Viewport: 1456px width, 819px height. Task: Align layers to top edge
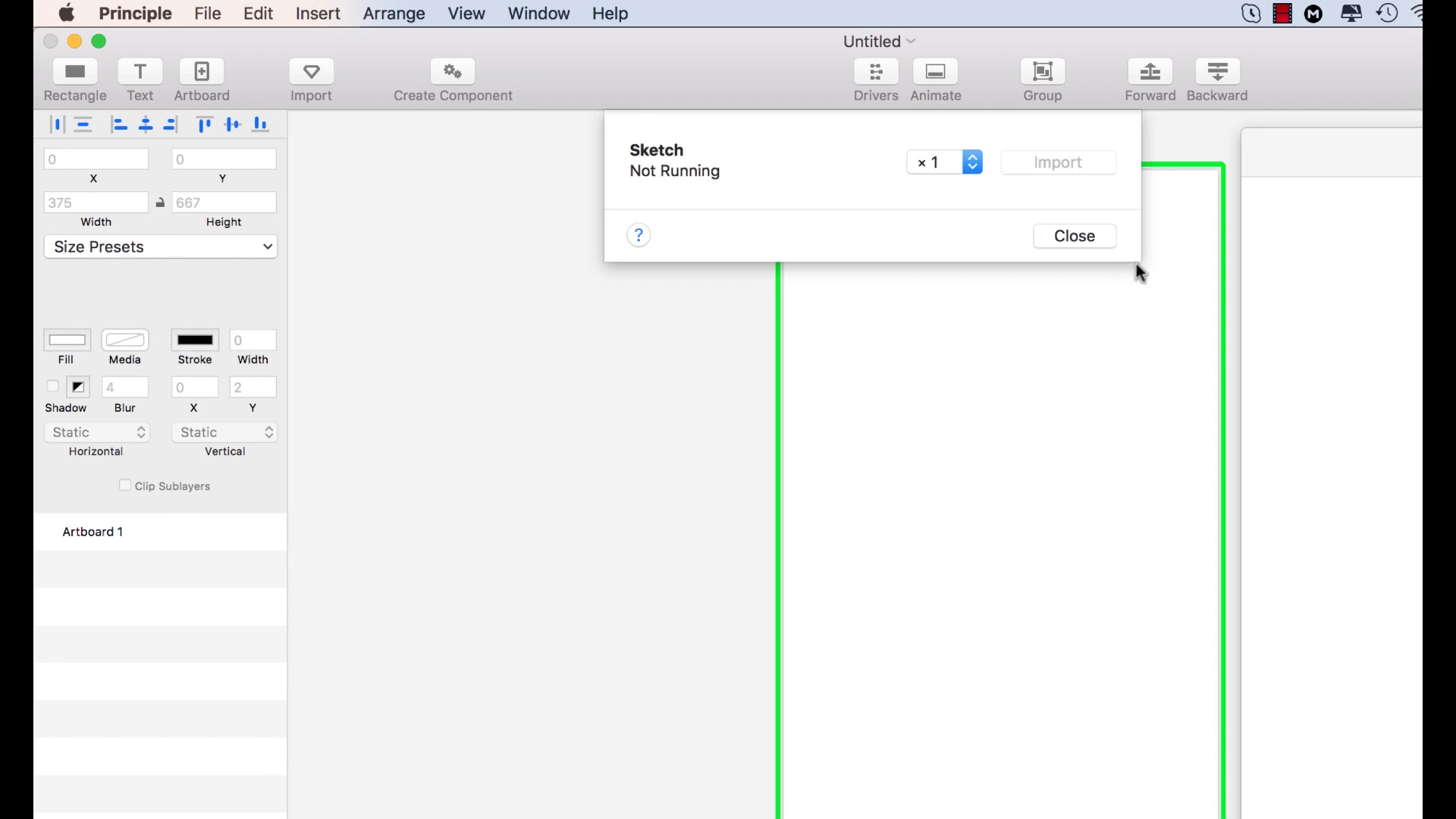pyautogui.click(x=204, y=124)
